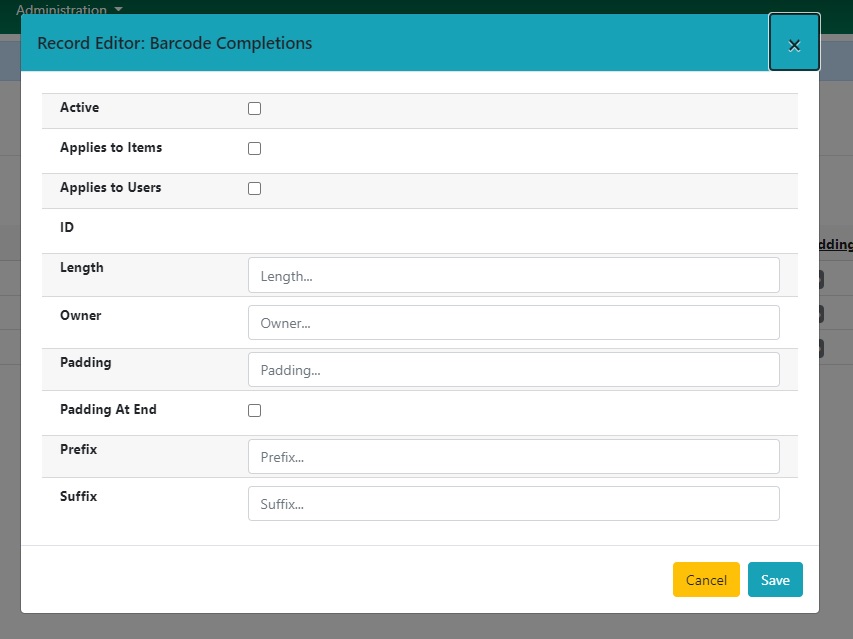This screenshot has height=639, width=853.
Task: Check the Applies to Users checkbox
Action: click(253, 187)
